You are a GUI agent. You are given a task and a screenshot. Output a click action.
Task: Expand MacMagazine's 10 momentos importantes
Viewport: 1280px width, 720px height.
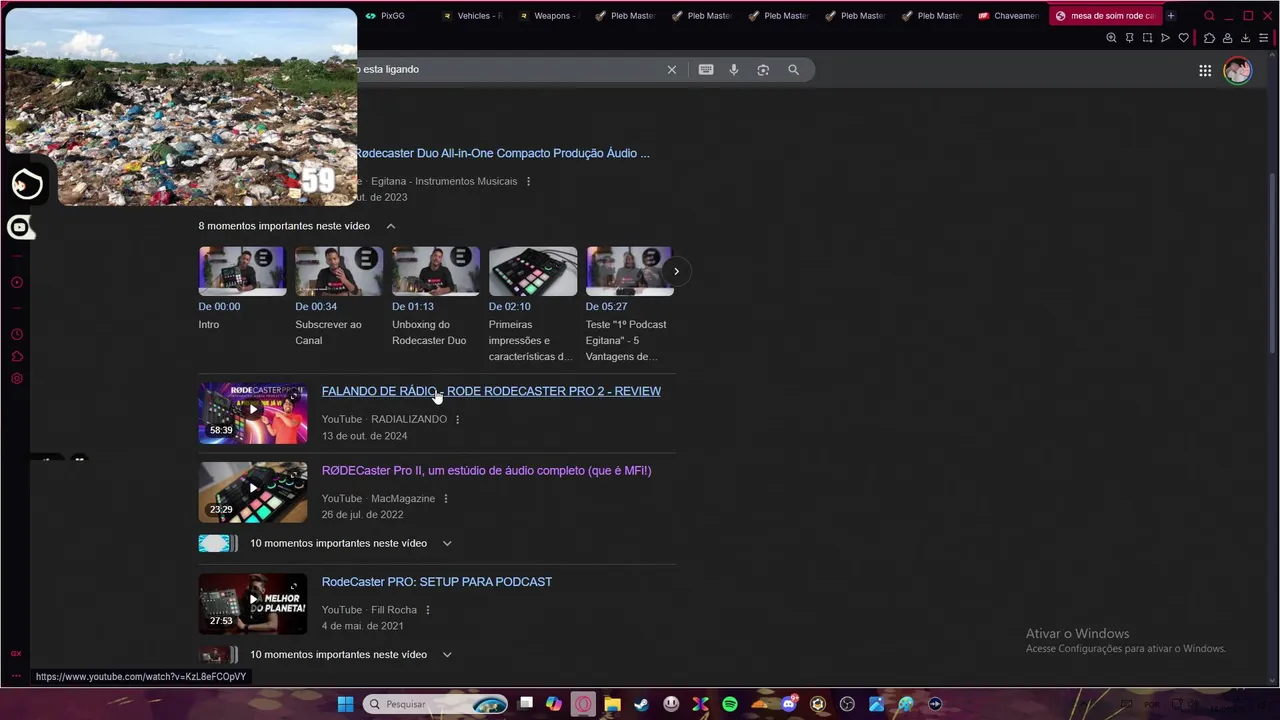point(447,543)
